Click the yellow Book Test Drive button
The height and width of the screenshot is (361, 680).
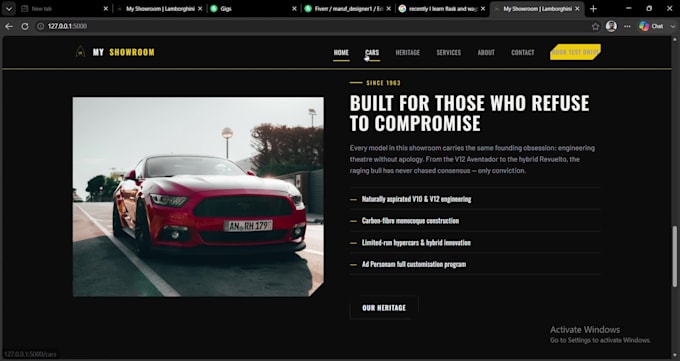point(575,52)
